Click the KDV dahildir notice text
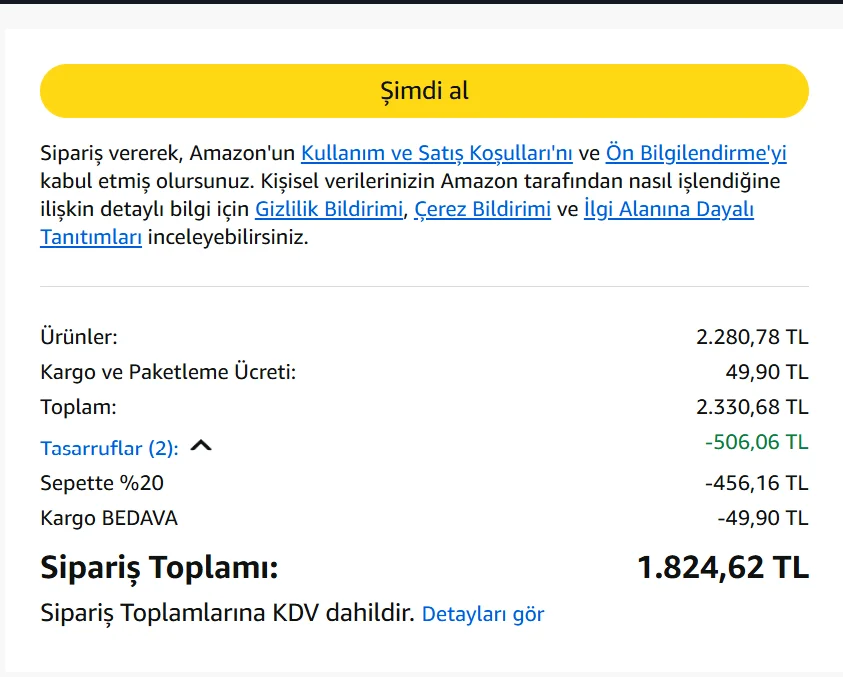This screenshot has width=843, height=677. coord(227,613)
